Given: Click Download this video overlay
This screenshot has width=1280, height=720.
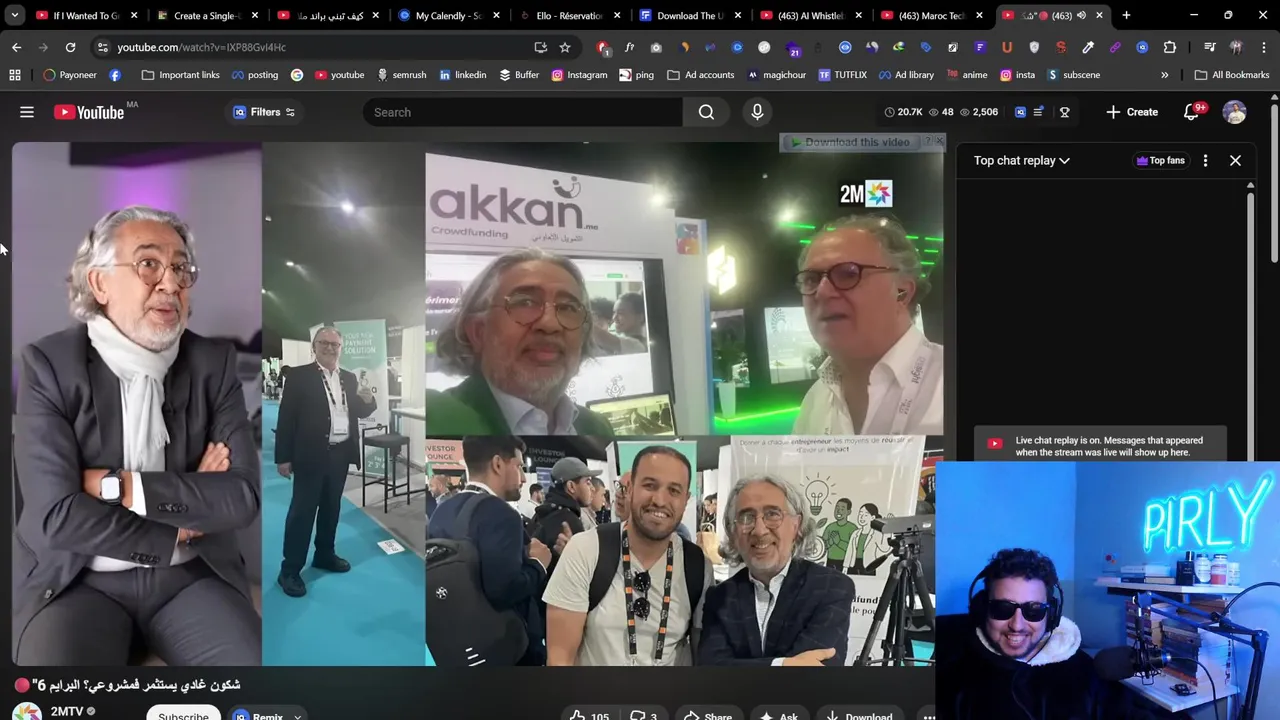Looking at the screenshot, I should [850, 142].
